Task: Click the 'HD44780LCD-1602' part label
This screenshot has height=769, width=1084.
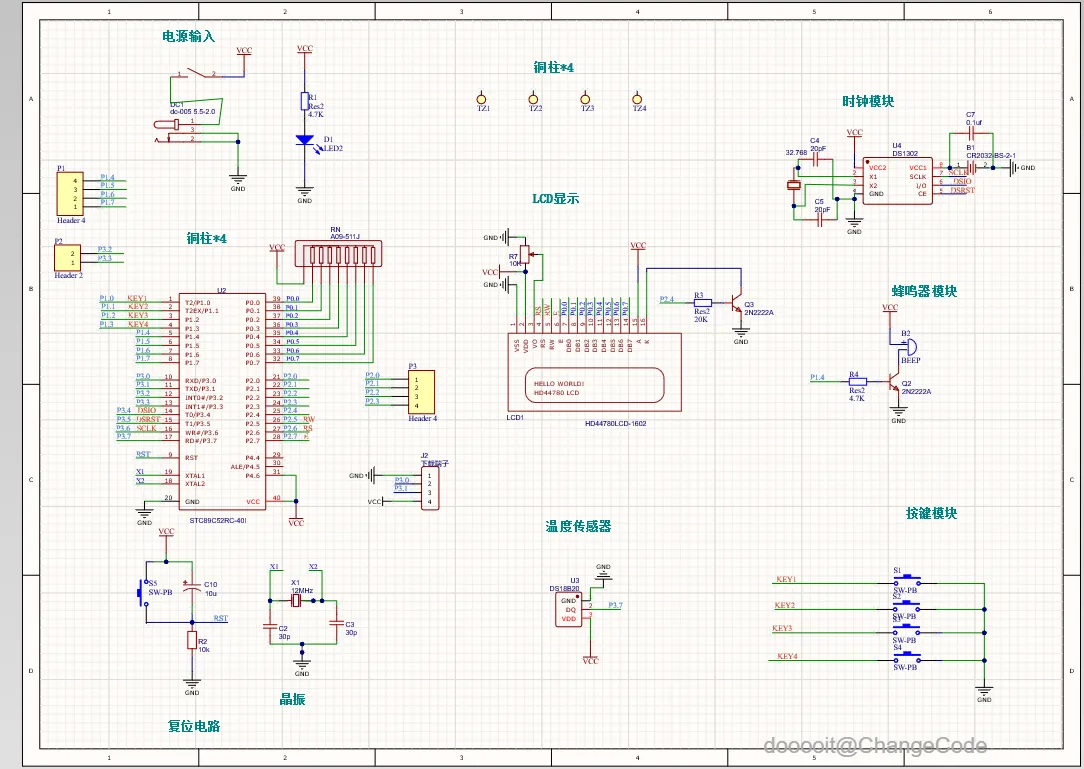Action: click(615, 423)
